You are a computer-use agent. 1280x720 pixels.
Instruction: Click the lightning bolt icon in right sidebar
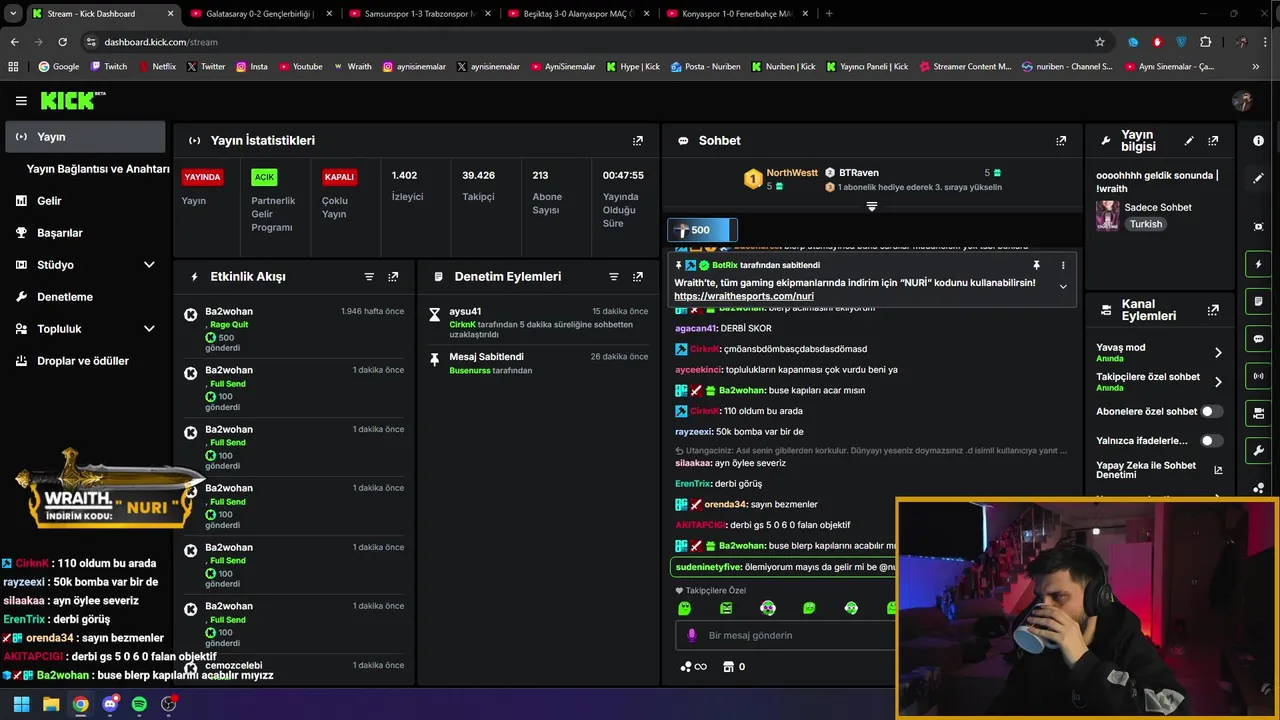click(1258, 264)
